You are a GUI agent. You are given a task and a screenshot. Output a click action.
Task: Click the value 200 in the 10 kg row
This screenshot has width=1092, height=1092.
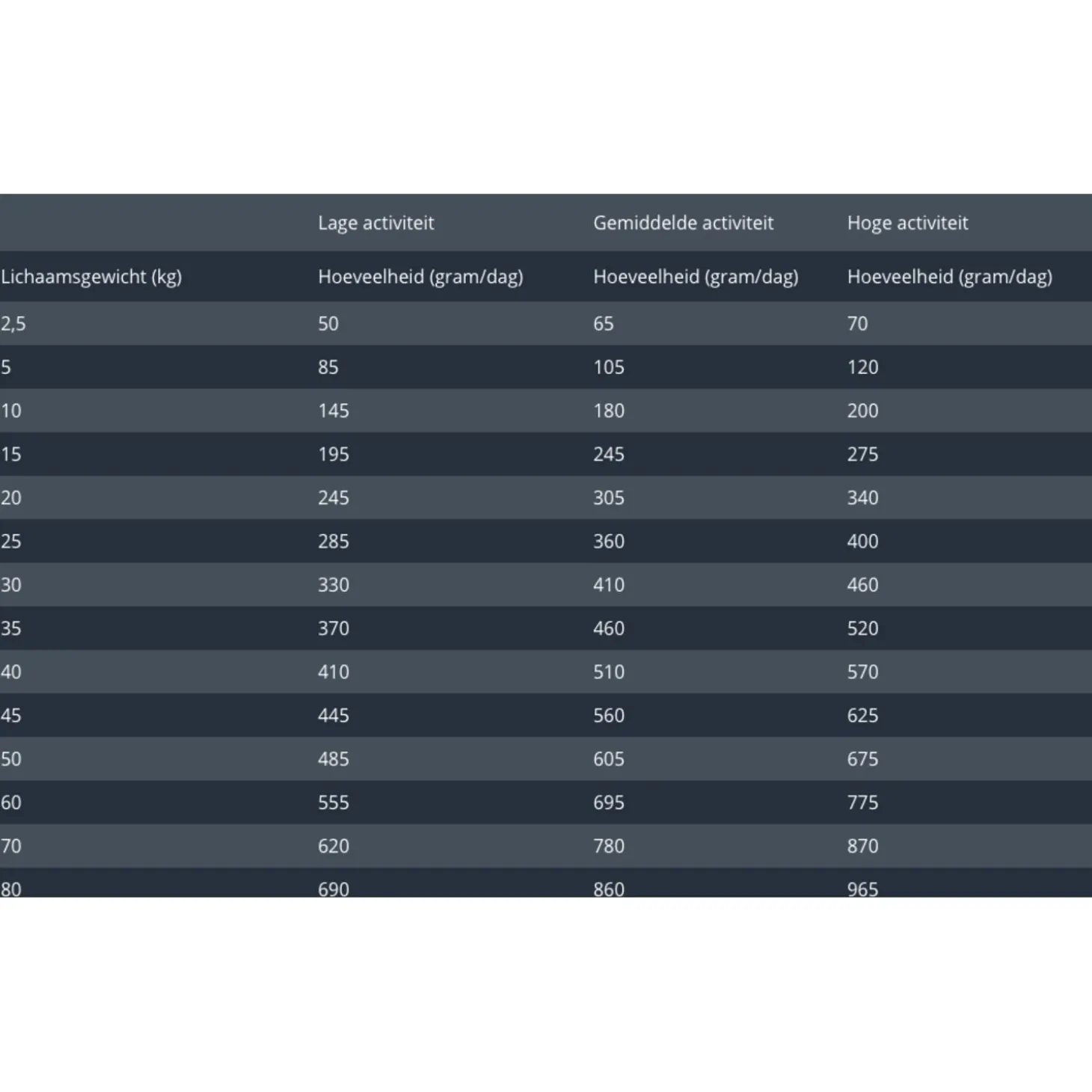point(862,411)
